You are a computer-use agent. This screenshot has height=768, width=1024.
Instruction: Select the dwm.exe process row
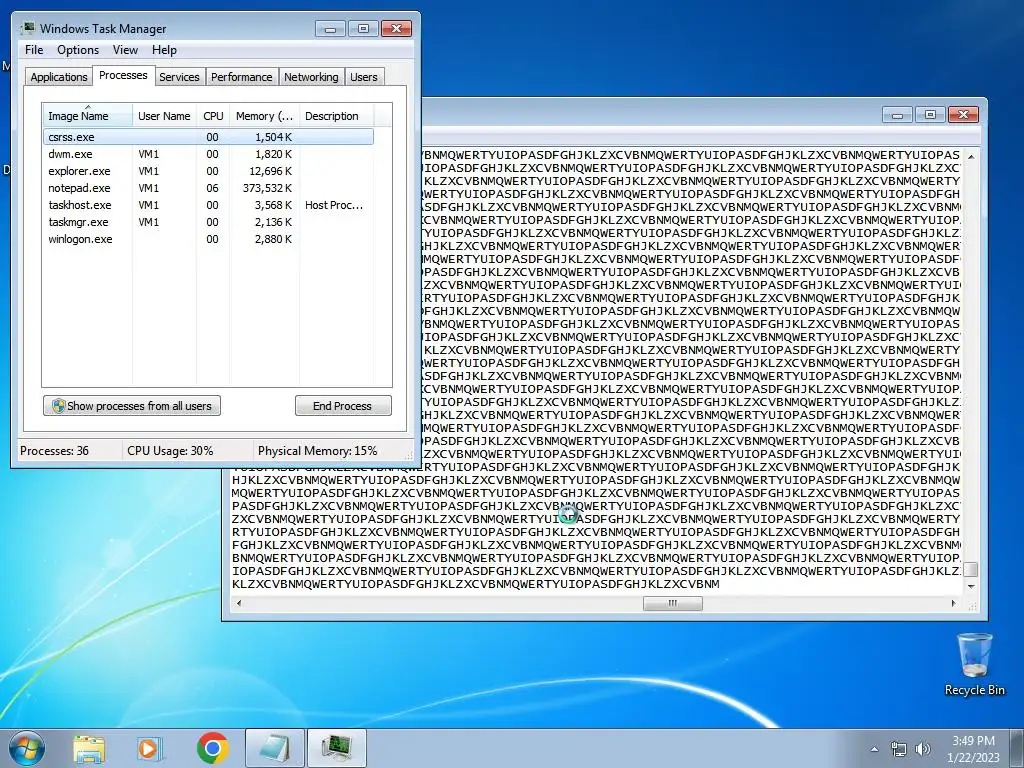208,154
